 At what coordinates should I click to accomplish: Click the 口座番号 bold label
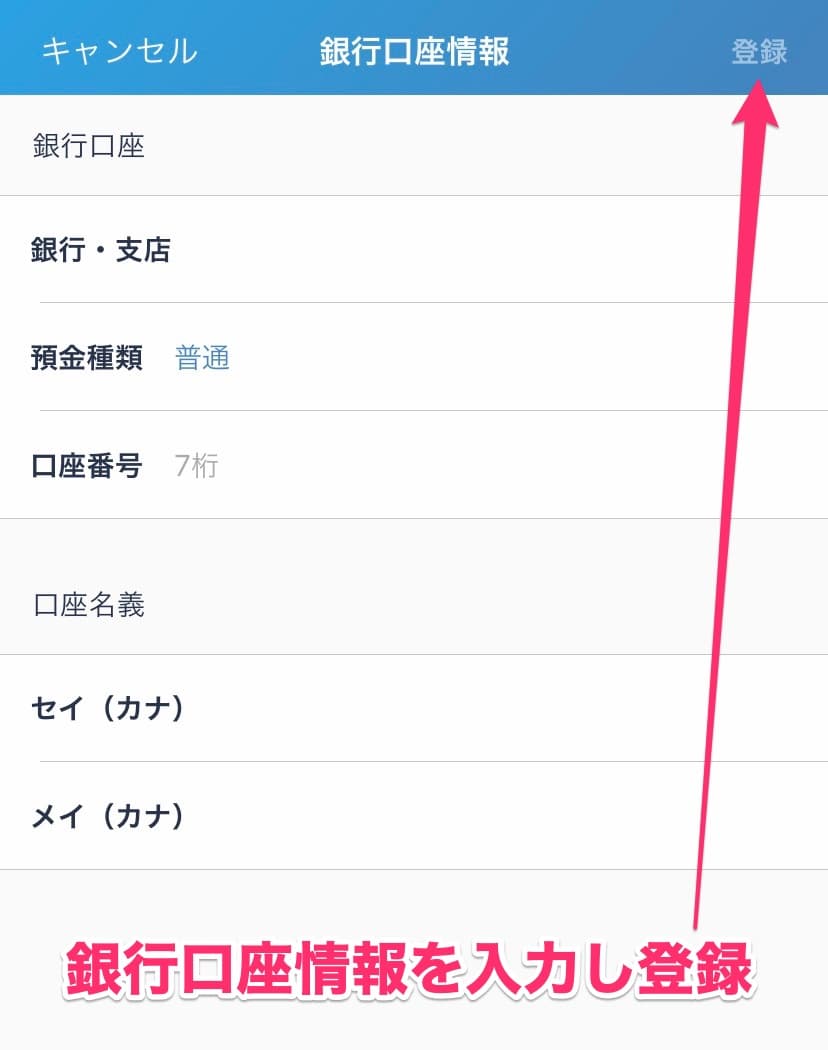(86, 465)
